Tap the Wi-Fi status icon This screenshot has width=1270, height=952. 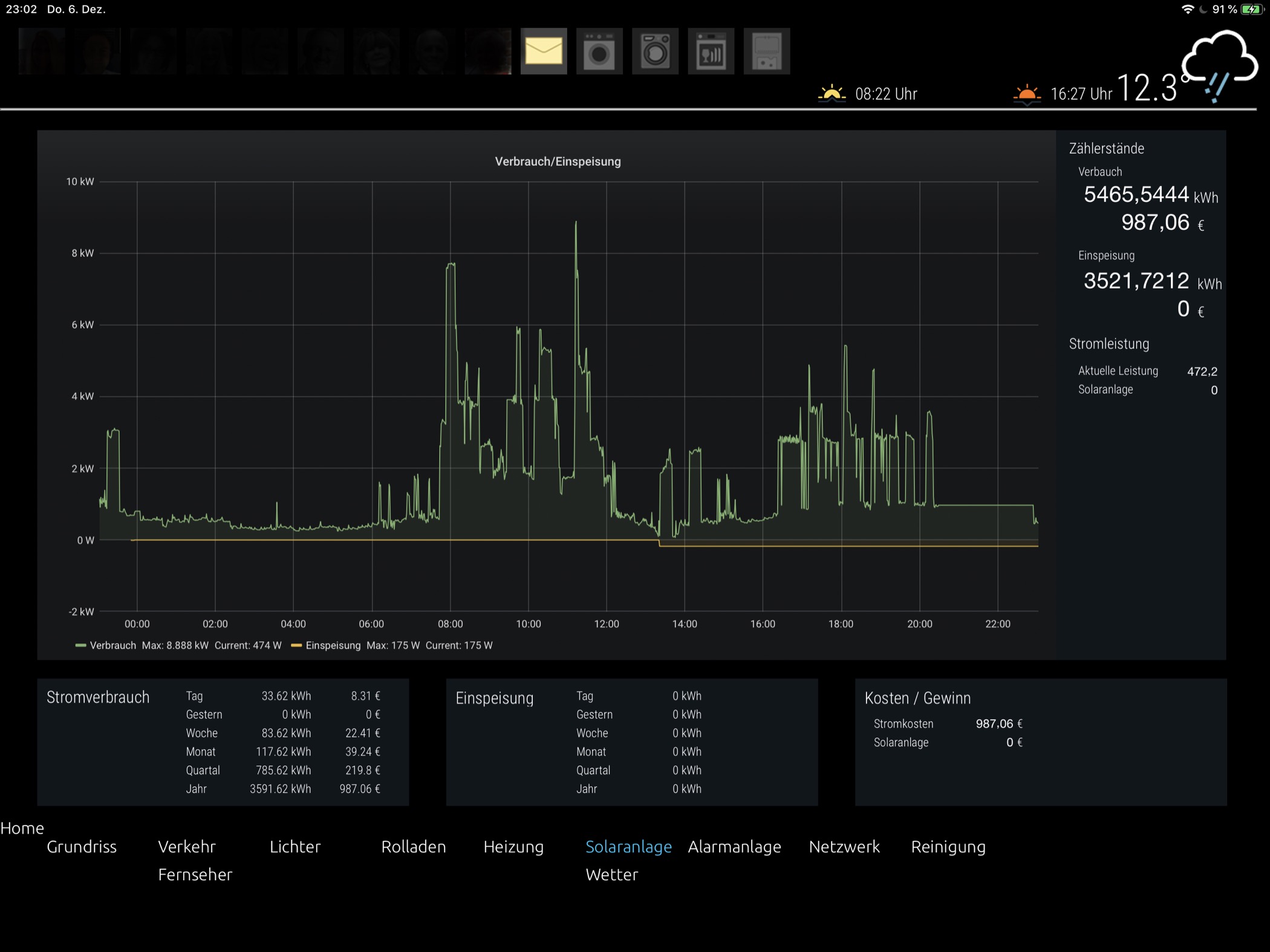[1188, 9]
